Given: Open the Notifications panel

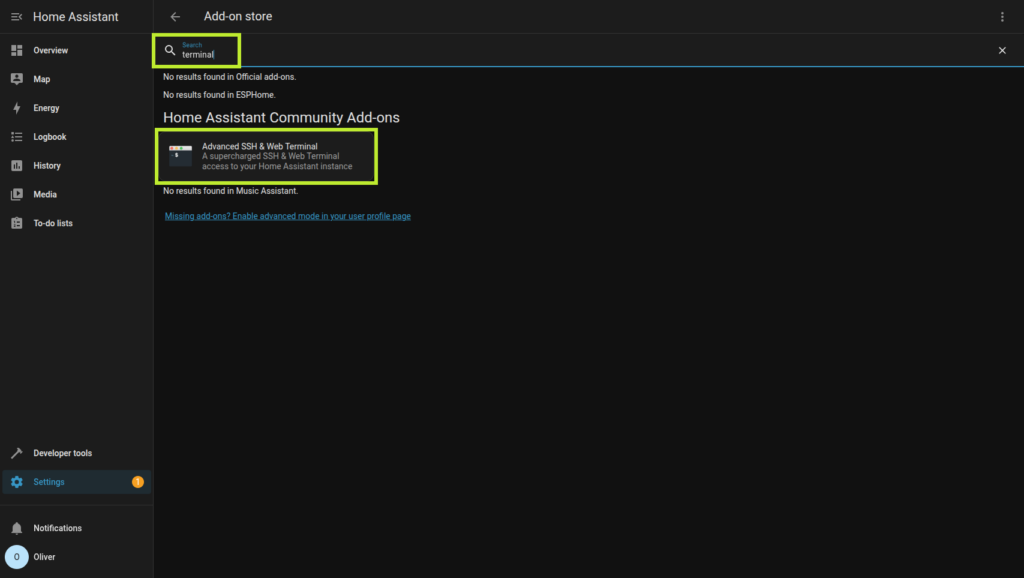Looking at the screenshot, I should click(76, 528).
